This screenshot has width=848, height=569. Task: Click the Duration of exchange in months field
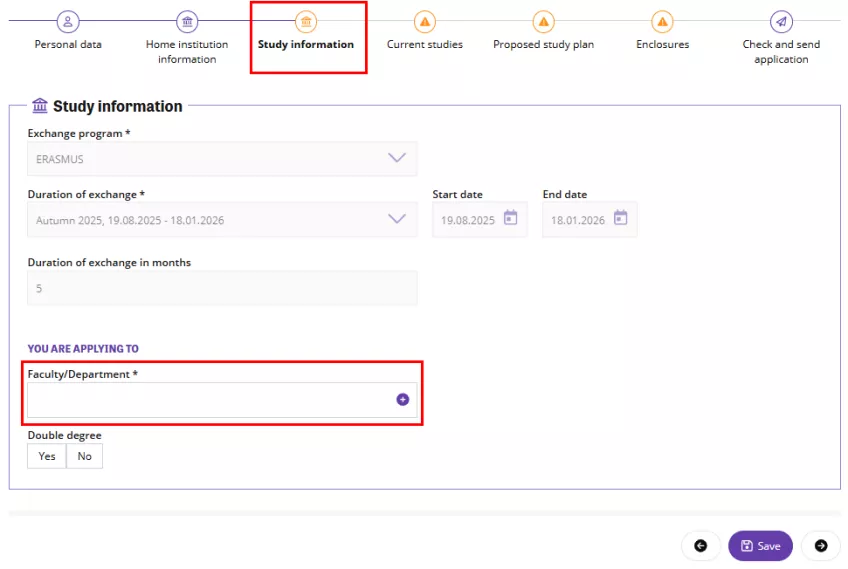pos(222,288)
